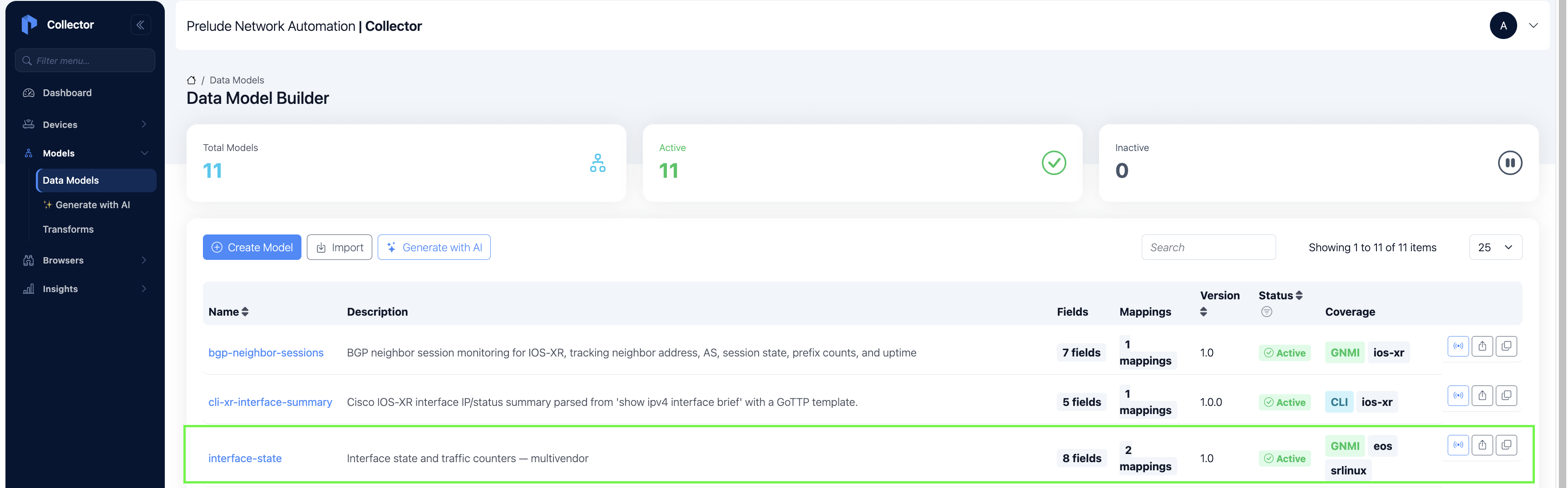Collapse the sidebar with double-chevron icon
This screenshot has width=1568, height=488.
pyautogui.click(x=141, y=25)
